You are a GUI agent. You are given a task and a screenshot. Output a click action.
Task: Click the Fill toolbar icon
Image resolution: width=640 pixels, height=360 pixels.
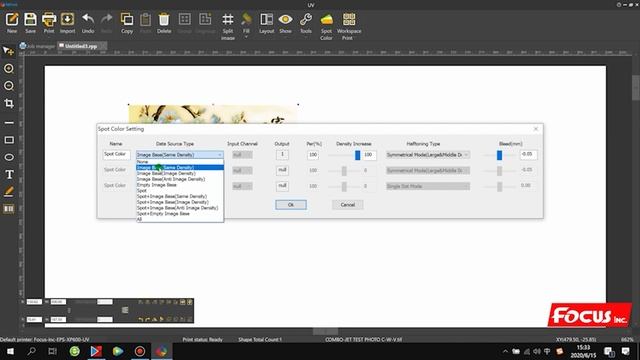pyautogui.click(x=246, y=24)
